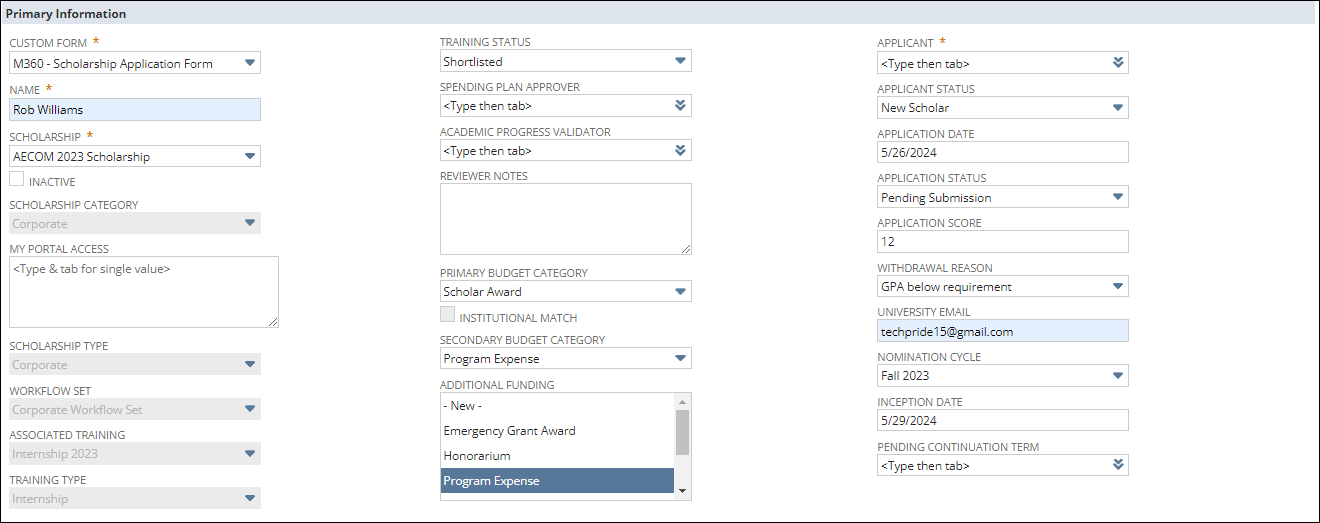This screenshot has width=1320, height=523.
Task: Select Emergency Grant Award in Additional Funding
Action: point(557,431)
